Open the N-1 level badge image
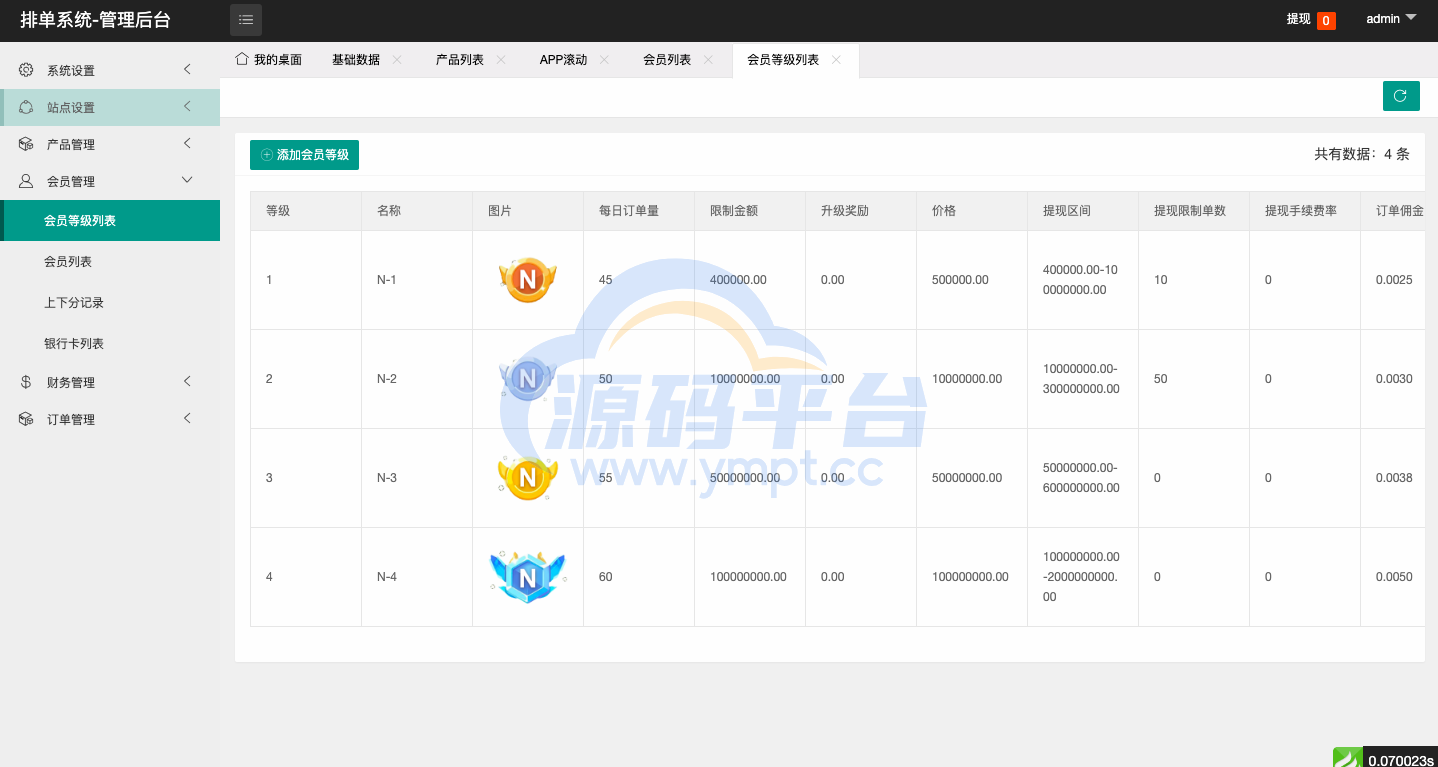This screenshot has width=1438, height=767. coord(527,280)
